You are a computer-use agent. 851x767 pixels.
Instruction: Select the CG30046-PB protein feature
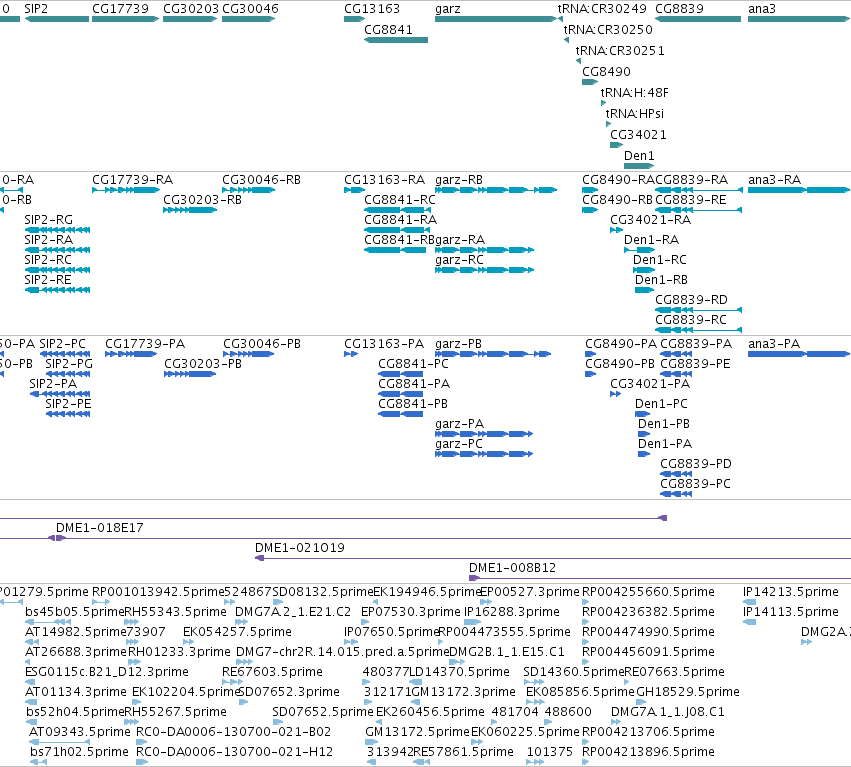pos(249,354)
